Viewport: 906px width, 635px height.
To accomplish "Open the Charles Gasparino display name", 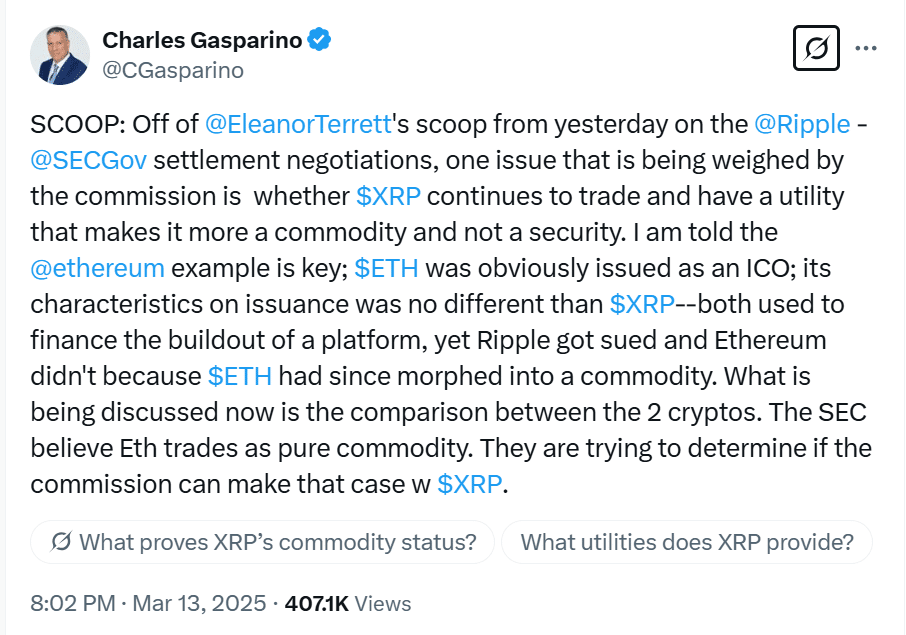I will (202, 40).
